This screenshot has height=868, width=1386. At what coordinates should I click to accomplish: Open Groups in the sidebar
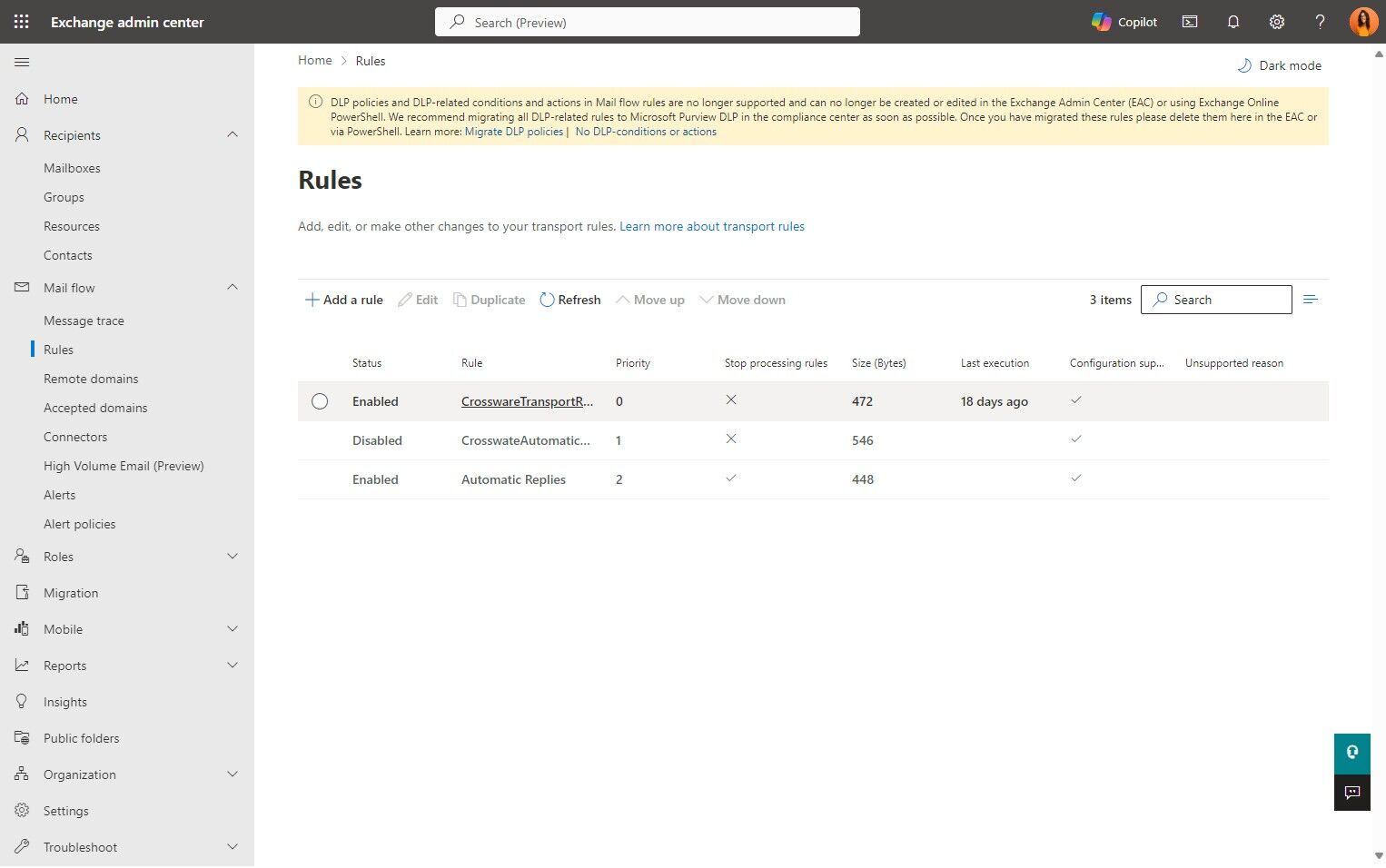click(x=64, y=197)
